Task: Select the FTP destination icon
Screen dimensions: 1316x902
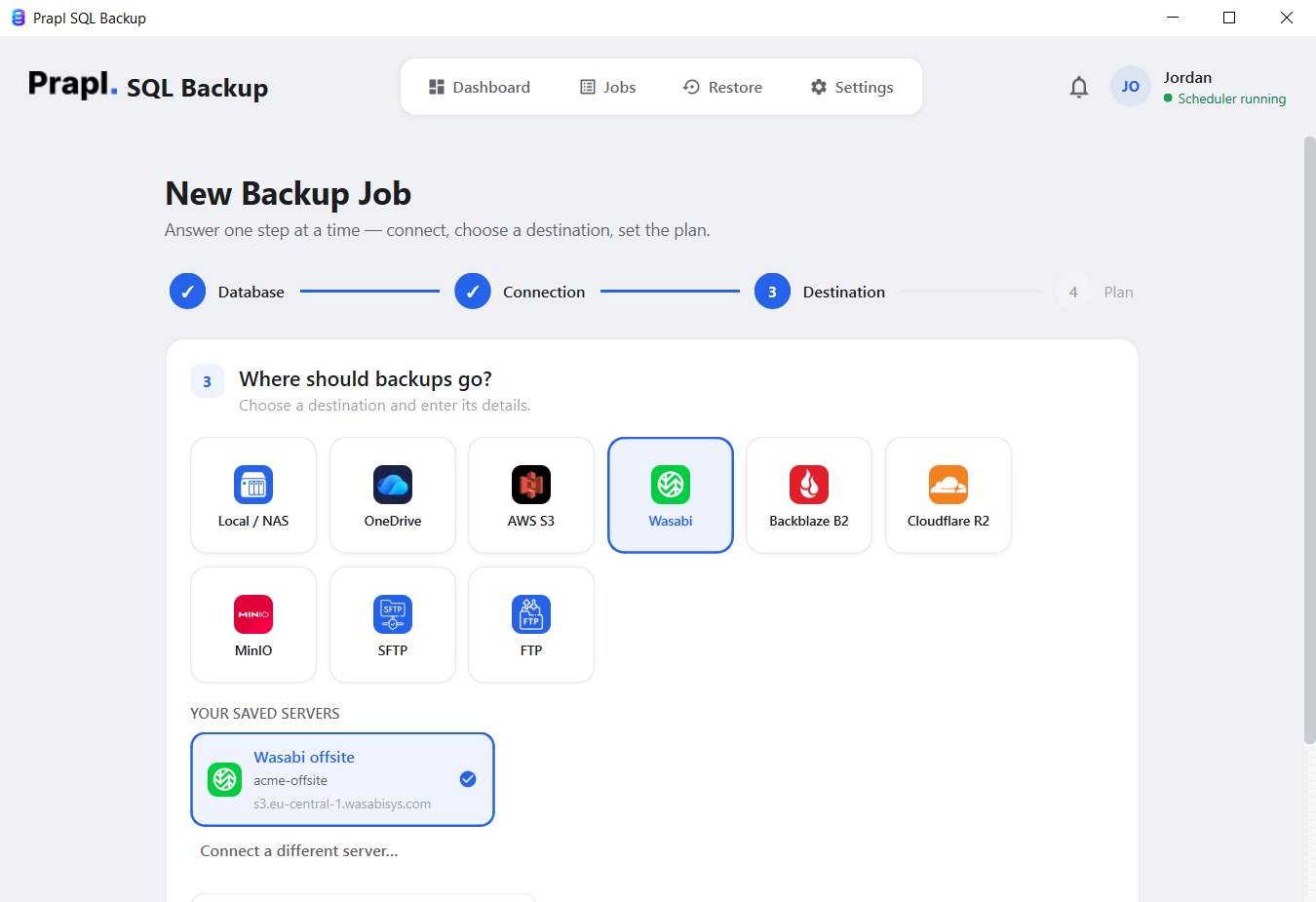Action: [x=531, y=614]
